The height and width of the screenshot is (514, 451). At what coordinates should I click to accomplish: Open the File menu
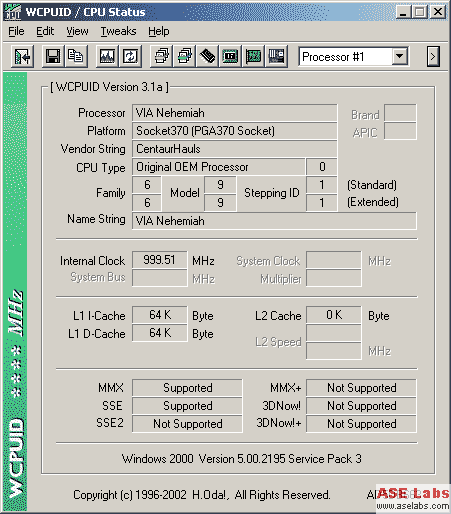pyautogui.click(x=16, y=31)
